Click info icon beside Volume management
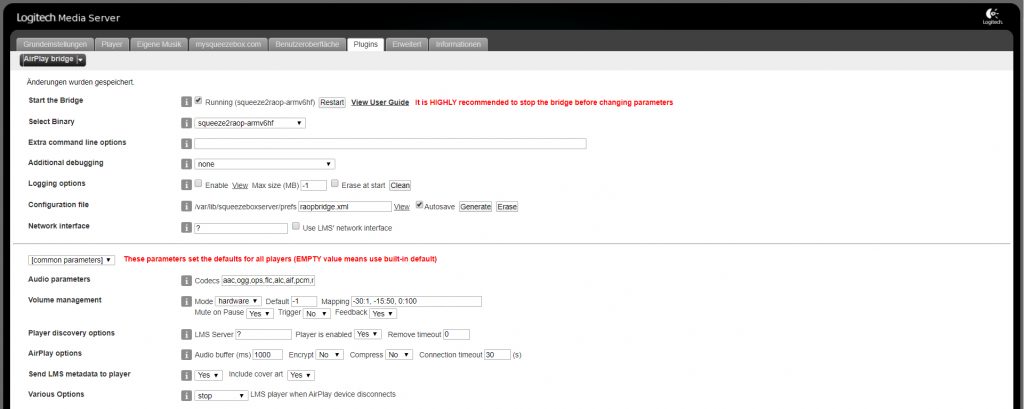1024x409 pixels. click(x=186, y=302)
